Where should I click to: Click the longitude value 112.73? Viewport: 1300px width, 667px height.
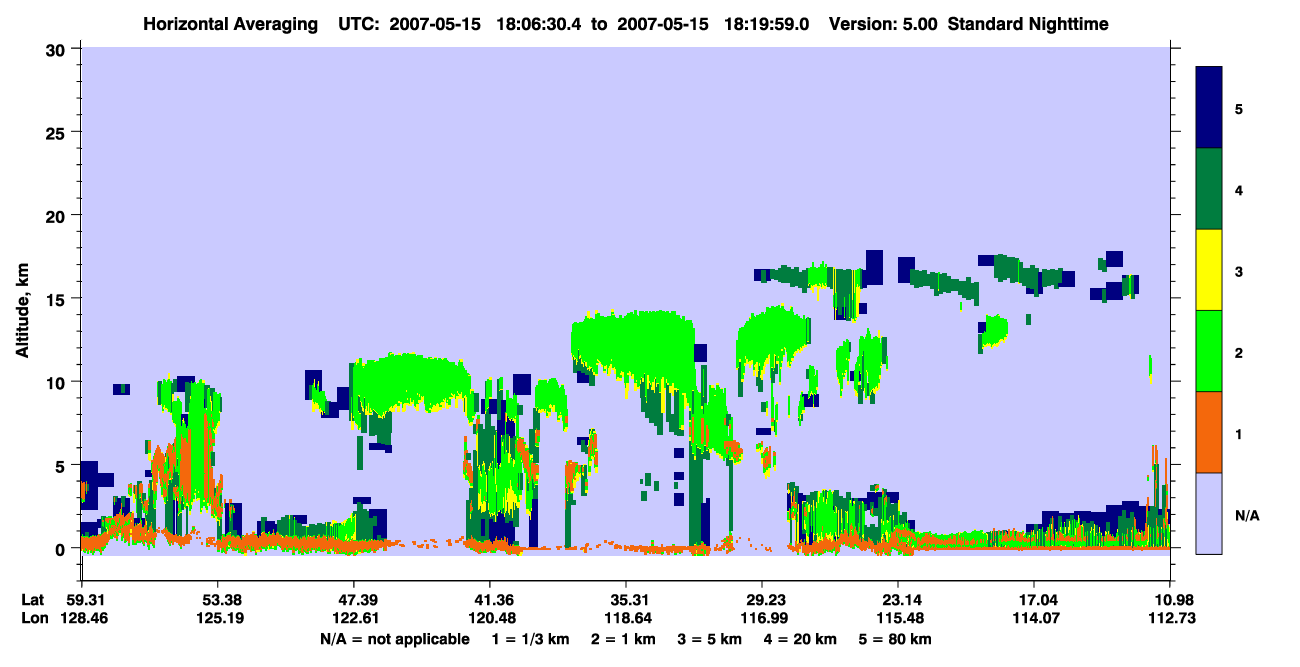(x=1170, y=618)
